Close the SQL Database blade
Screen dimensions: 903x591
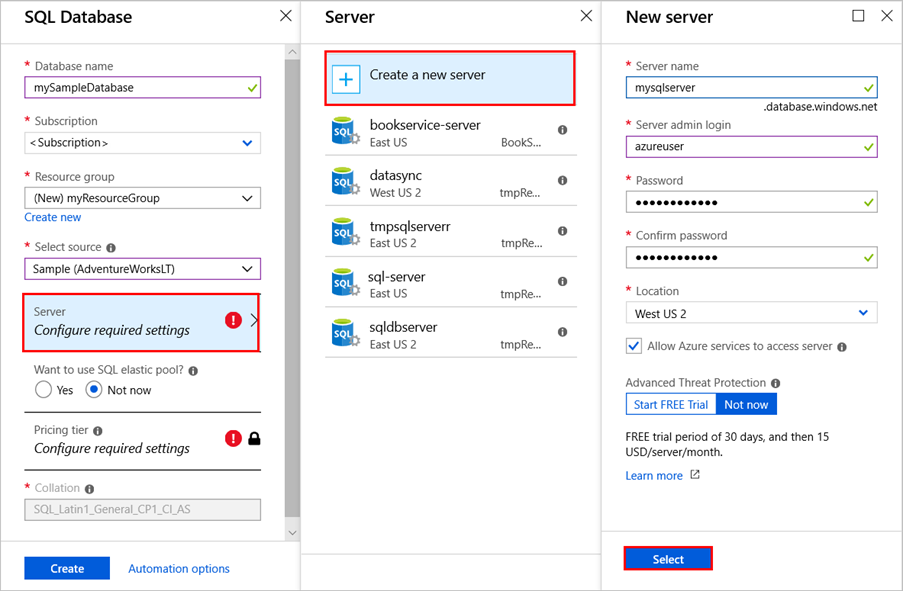(x=286, y=16)
